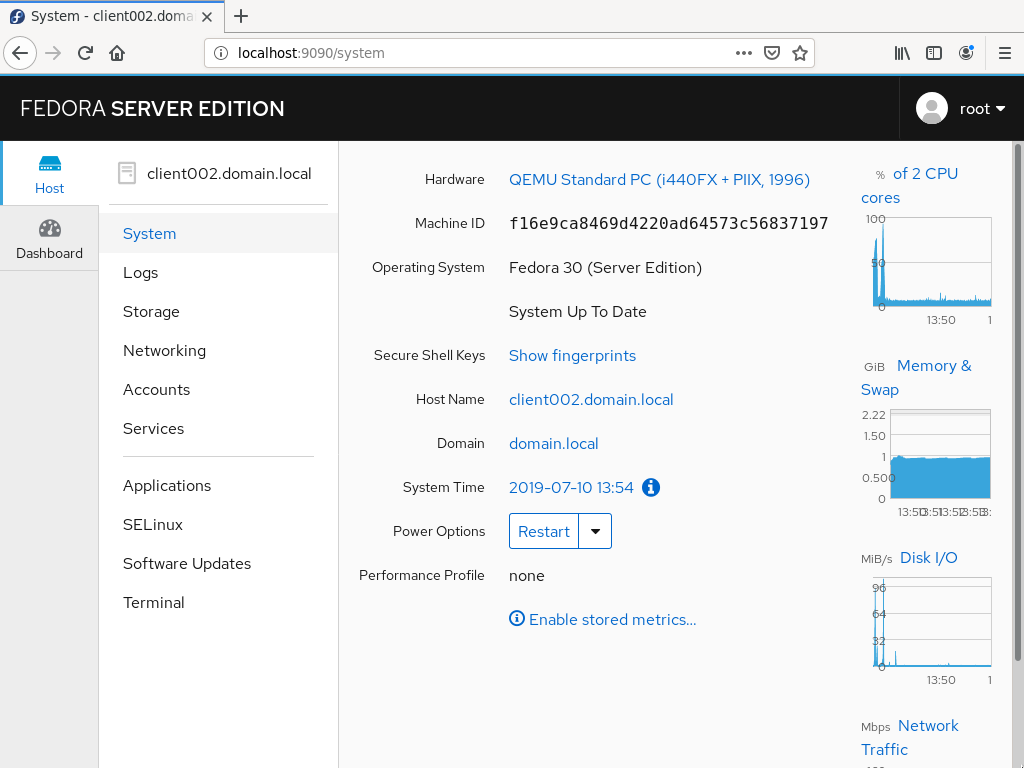This screenshot has width=1024, height=768.
Task: Click the Performance Profile value none
Action: click(x=526, y=575)
